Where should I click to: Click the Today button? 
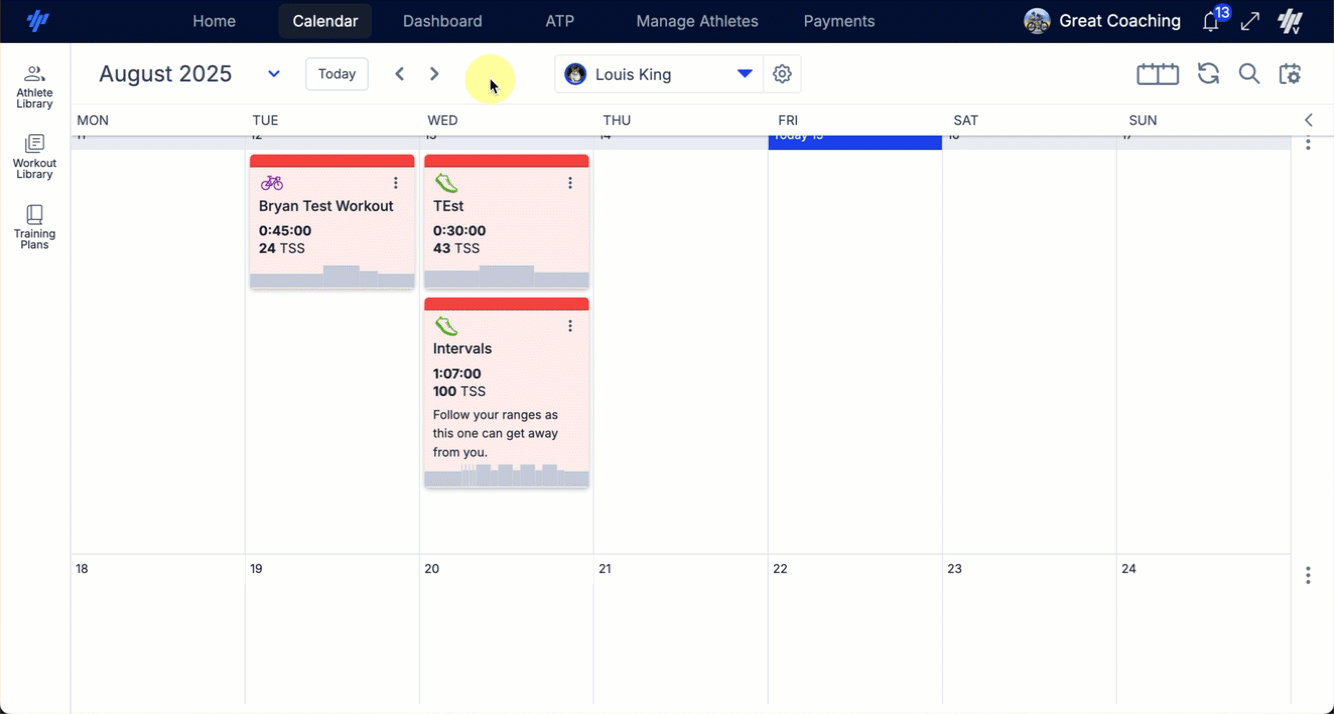pyautogui.click(x=337, y=74)
